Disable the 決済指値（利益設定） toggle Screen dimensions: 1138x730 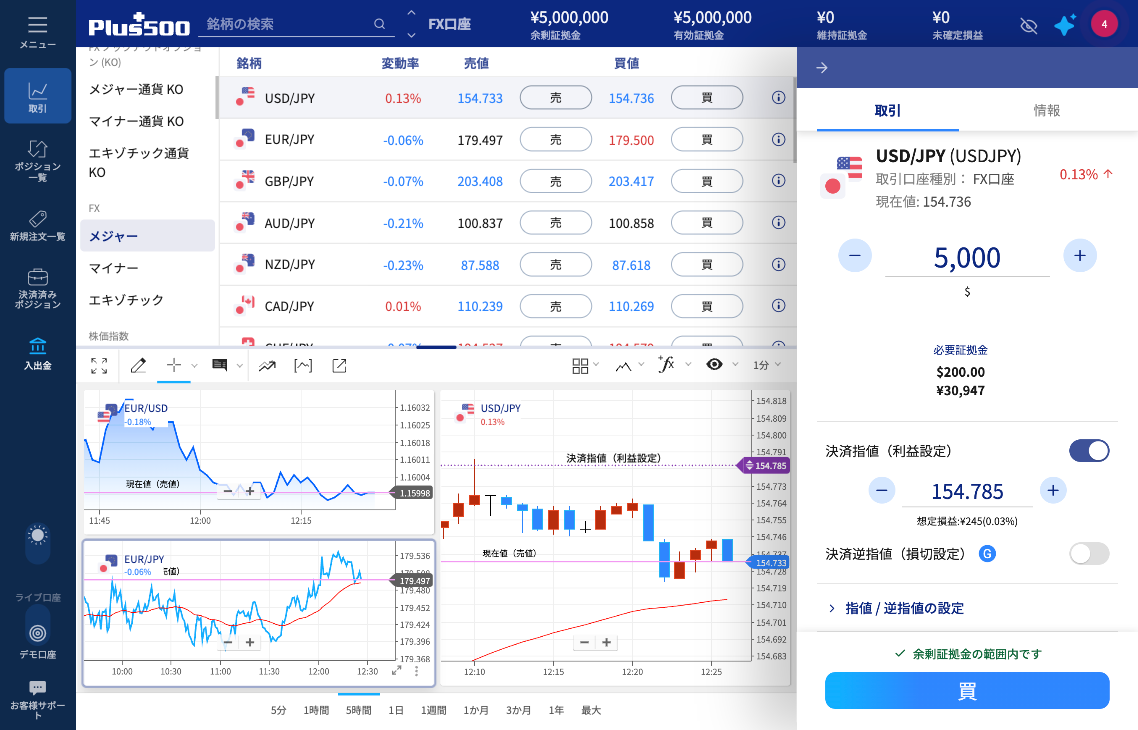point(1089,451)
